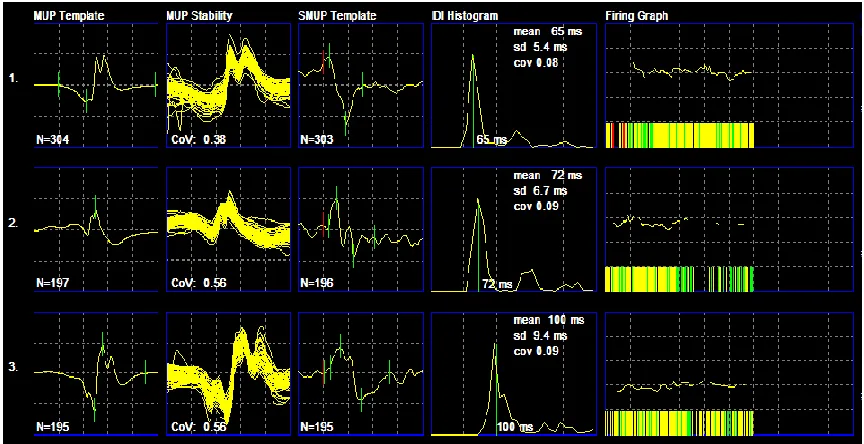Click the 'mean 72 ms' statistic

547,176
